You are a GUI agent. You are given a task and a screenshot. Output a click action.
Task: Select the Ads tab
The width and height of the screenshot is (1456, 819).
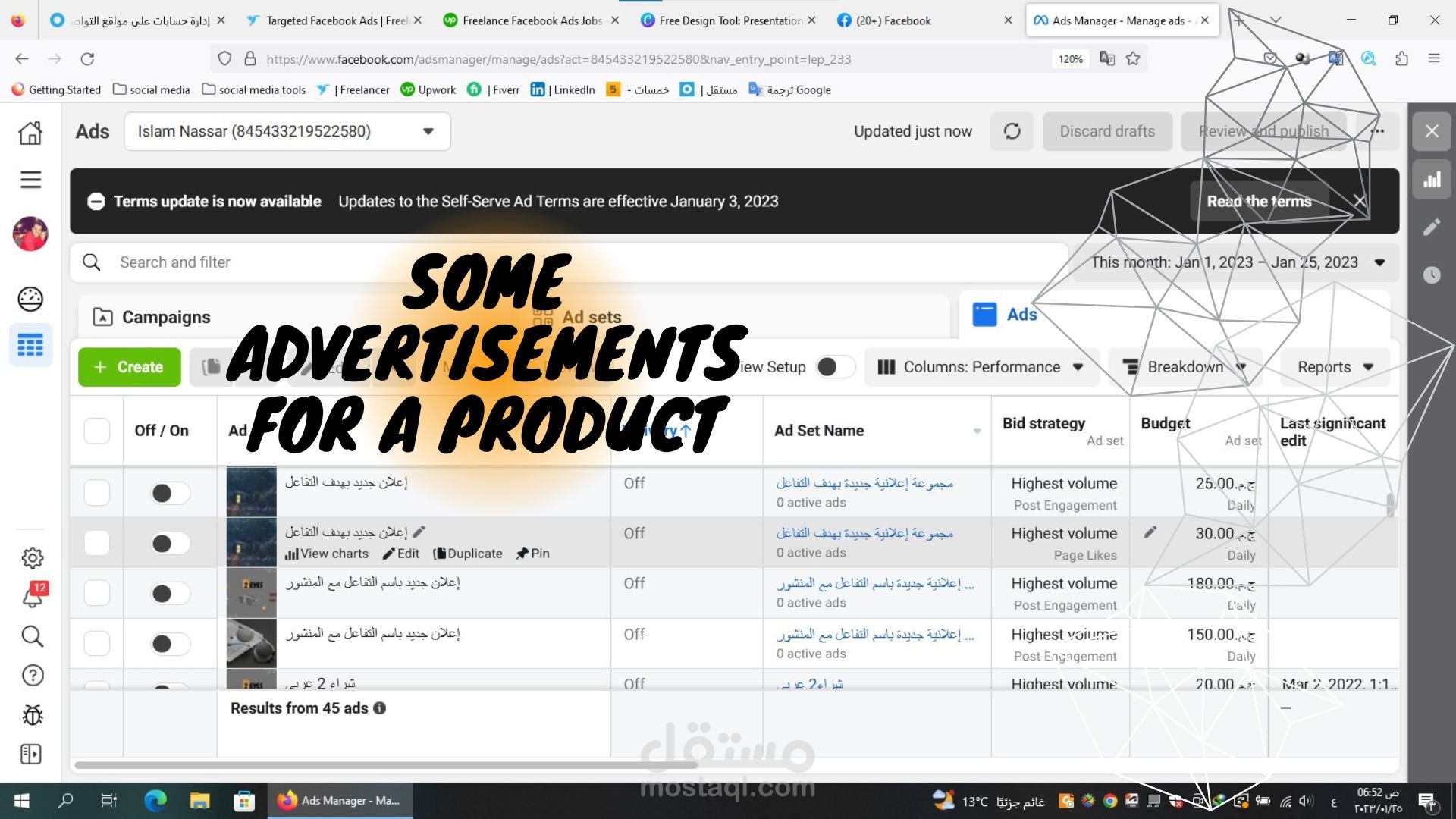pos(1021,315)
